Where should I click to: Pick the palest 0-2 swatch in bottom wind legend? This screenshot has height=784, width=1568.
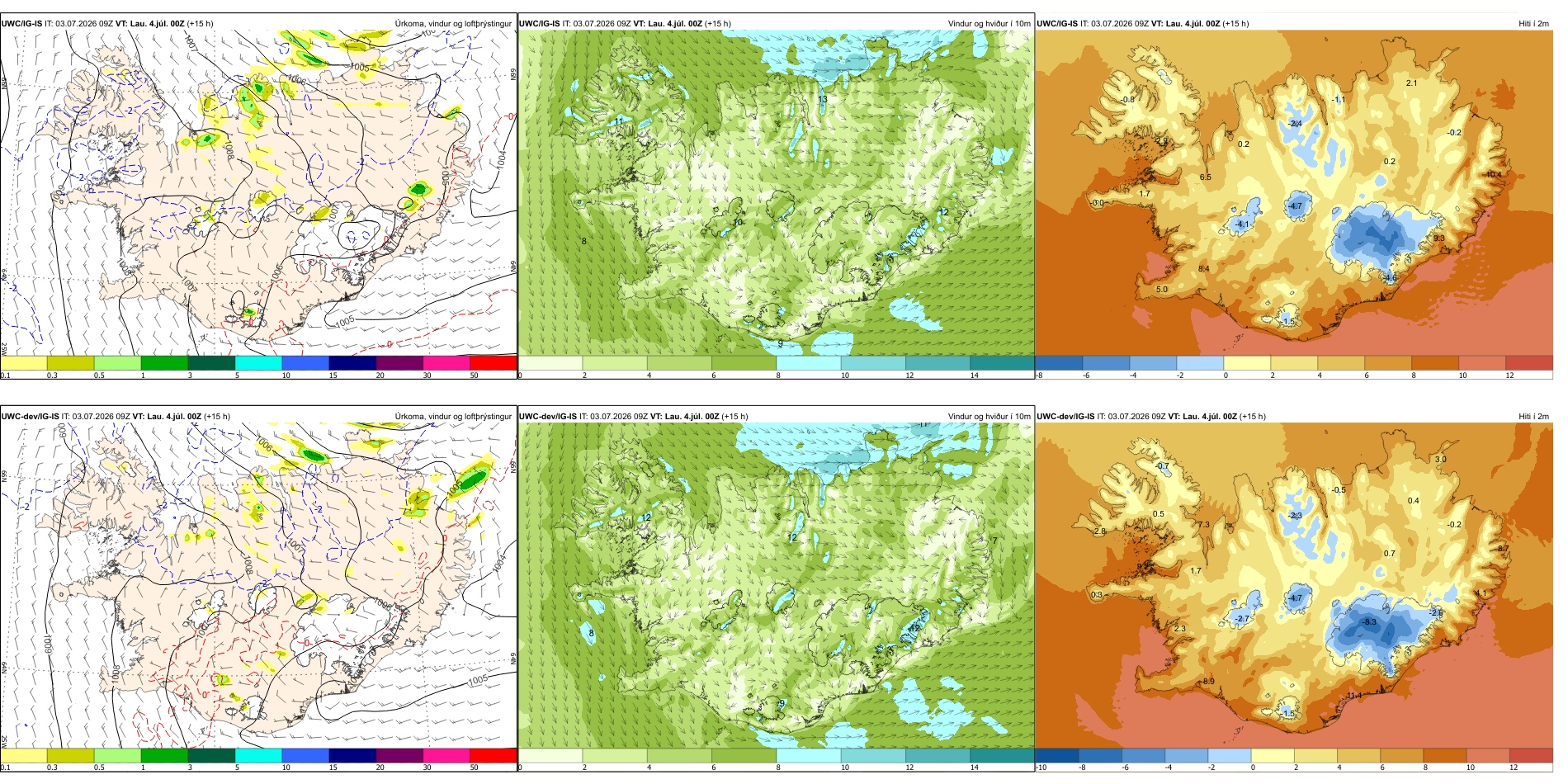[x=550, y=755]
